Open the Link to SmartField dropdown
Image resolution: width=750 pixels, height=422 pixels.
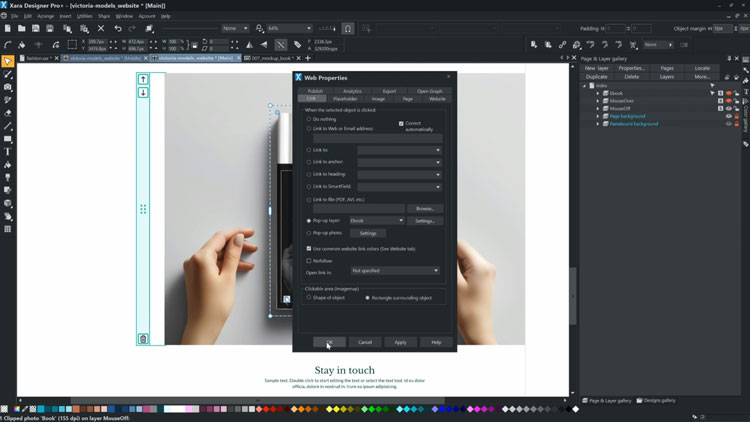(x=399, y=187)
